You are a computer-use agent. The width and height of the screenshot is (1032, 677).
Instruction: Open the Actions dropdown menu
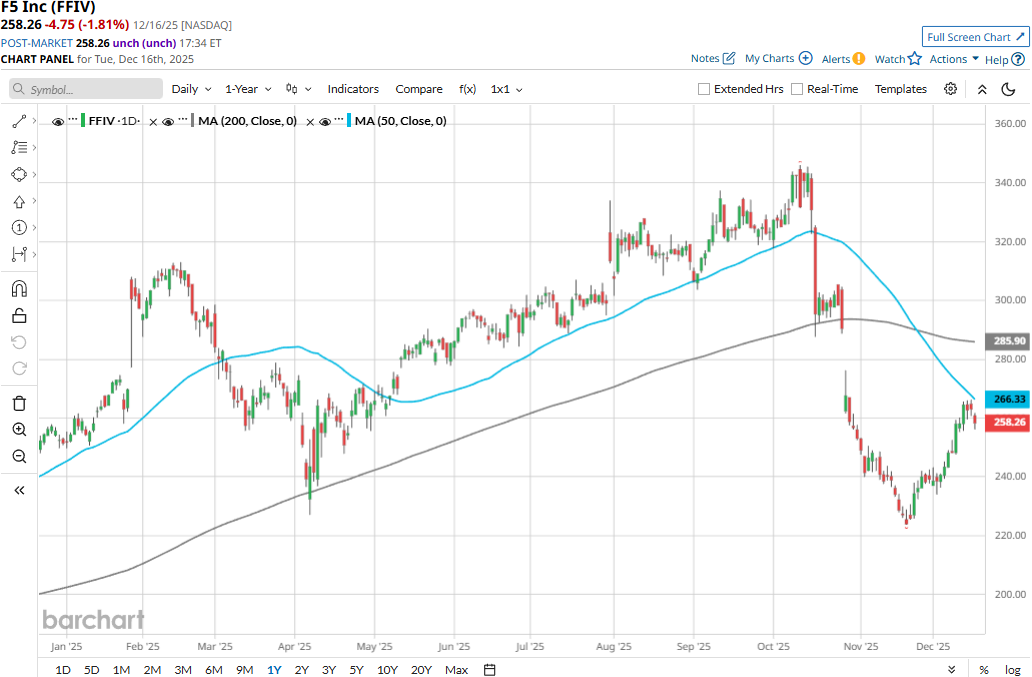click(x=954, y=59)
